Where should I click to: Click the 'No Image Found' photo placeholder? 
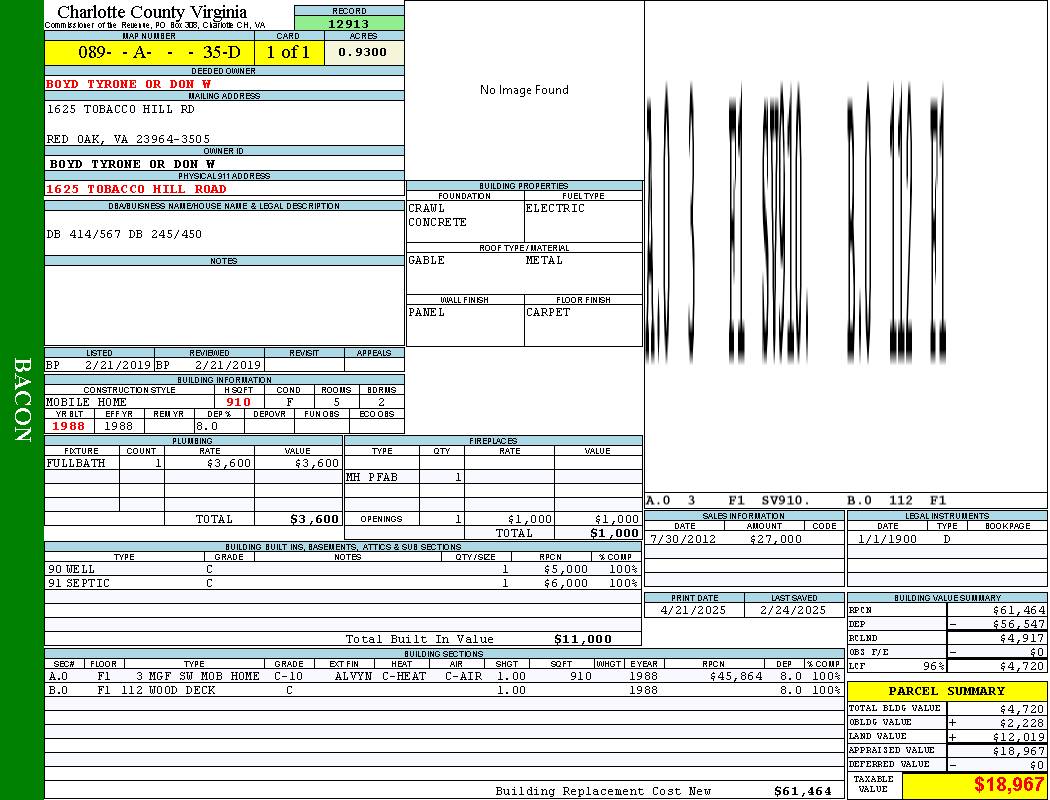[524, 90]
